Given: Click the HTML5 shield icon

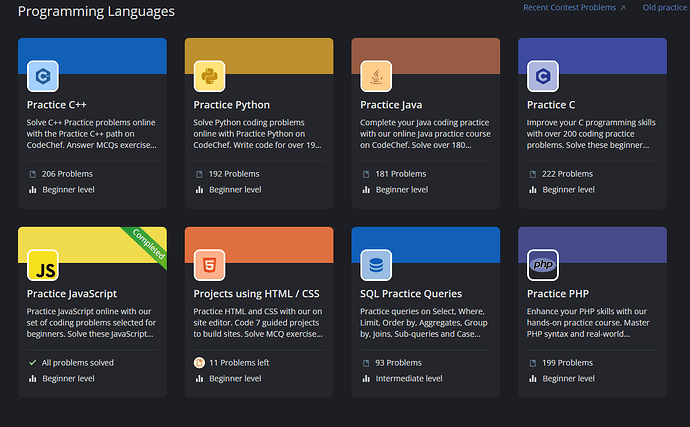Looking at the screenshot, I should [x=209, y=265].
